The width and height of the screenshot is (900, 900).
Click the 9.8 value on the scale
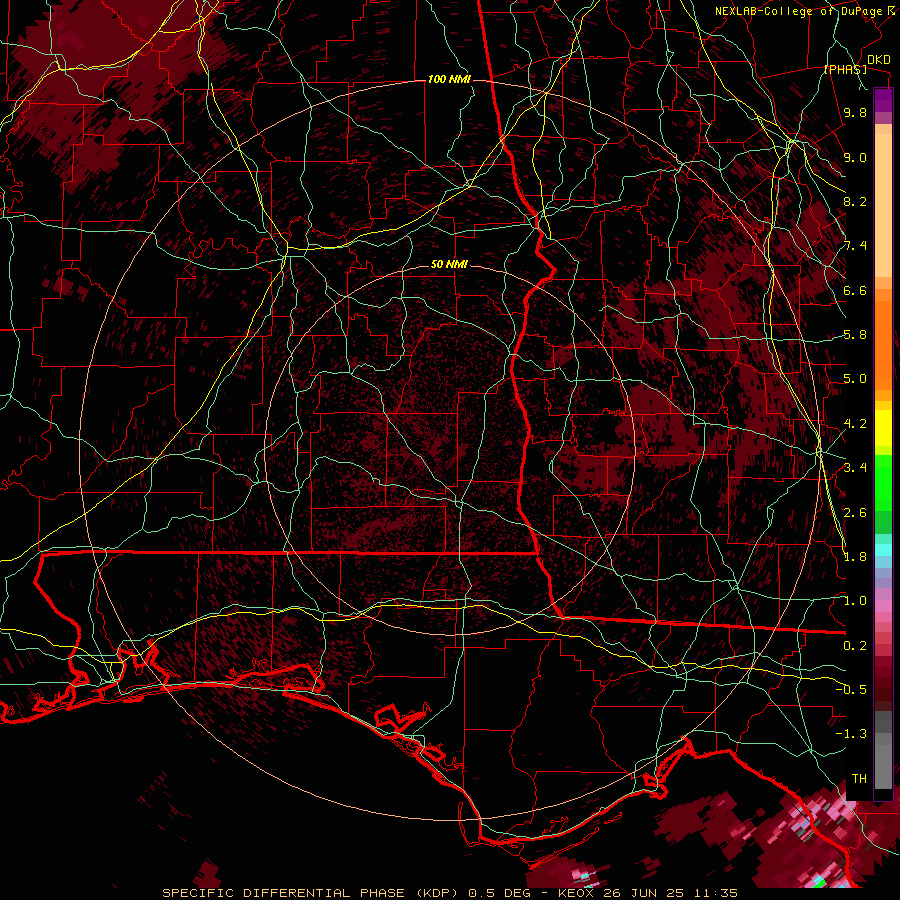click(x=855, y=113)
